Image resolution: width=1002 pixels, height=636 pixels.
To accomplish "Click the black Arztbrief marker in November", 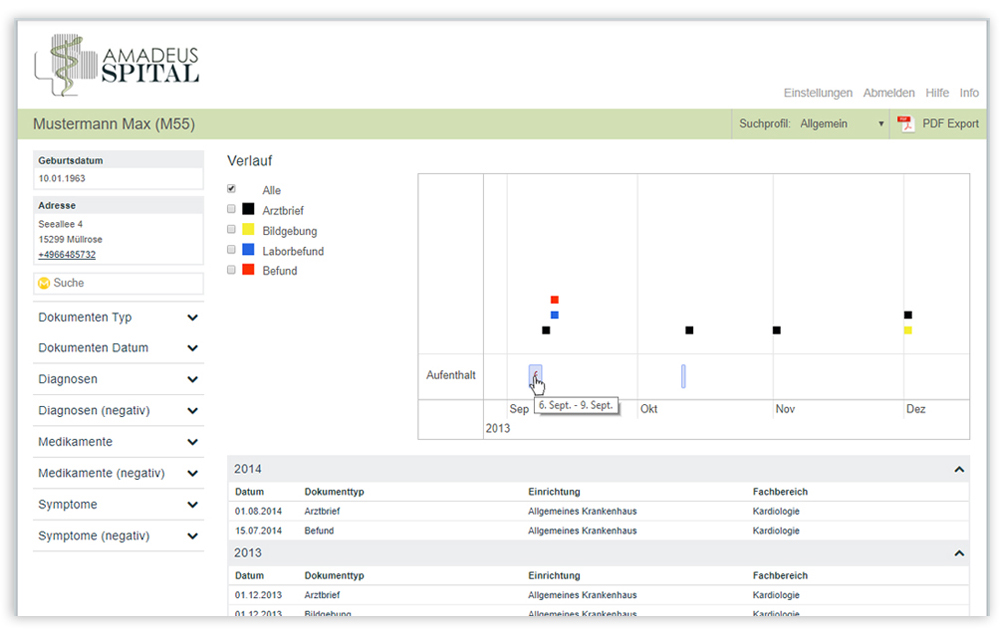I will point(776,330).
